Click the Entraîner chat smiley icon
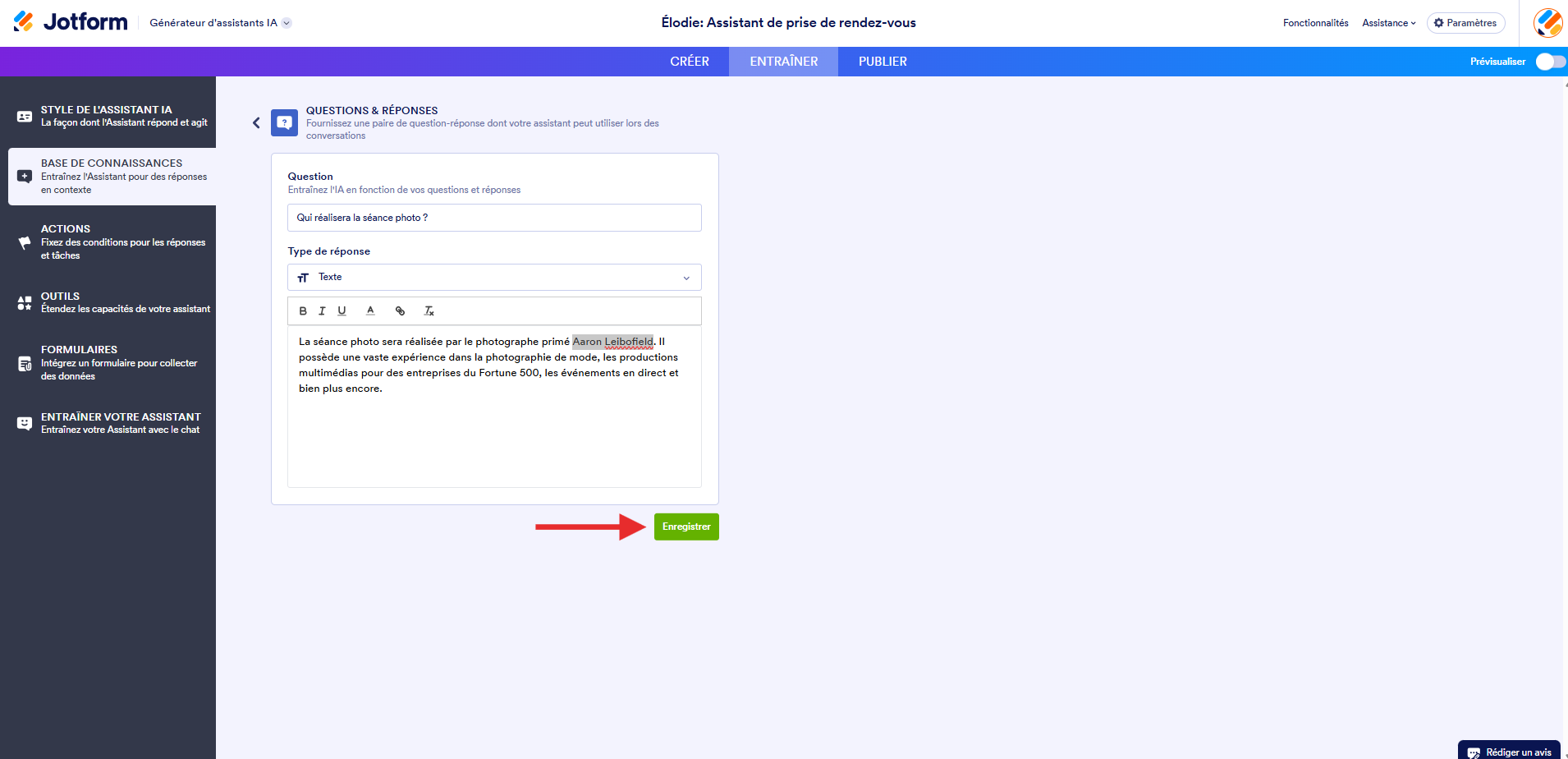 coord(25,423)
